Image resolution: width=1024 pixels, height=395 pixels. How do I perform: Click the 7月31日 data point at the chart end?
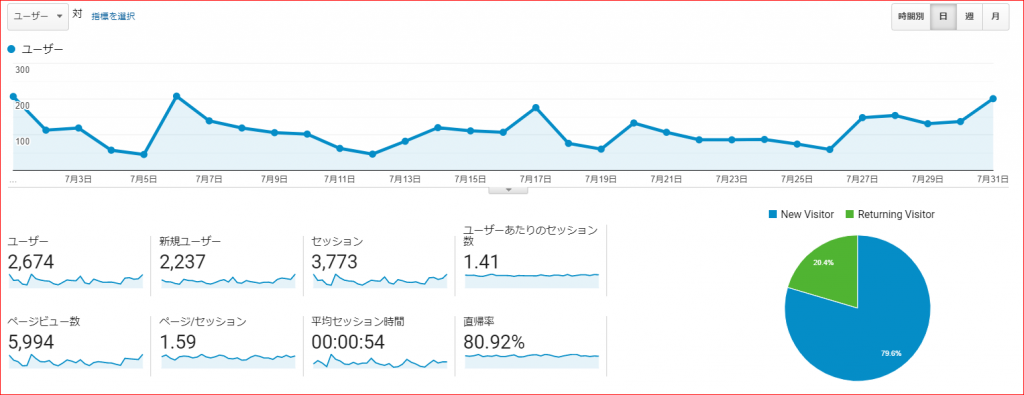(x=993, y=99)
